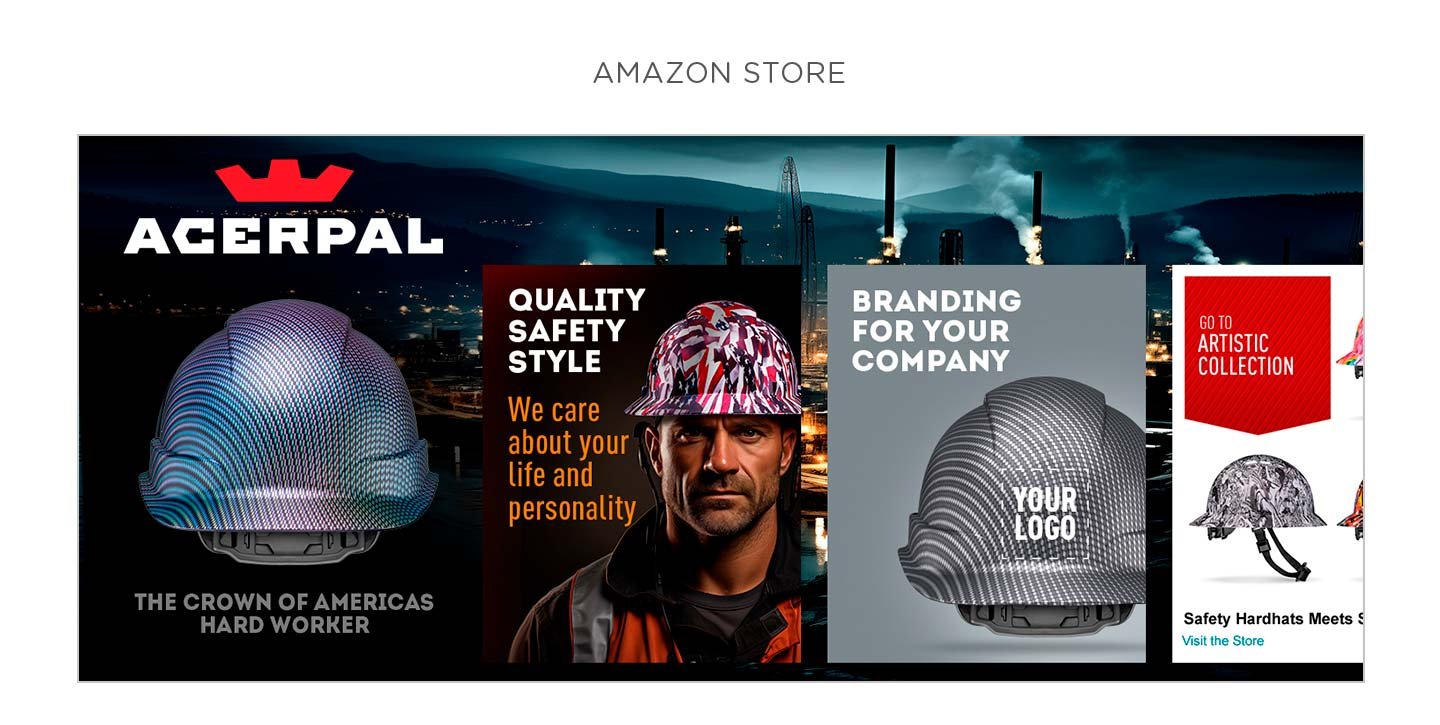Screen dimensions: 1440x725
Task: Click the YOUR LOGO placeholder box
Action: click(1045, 513)
